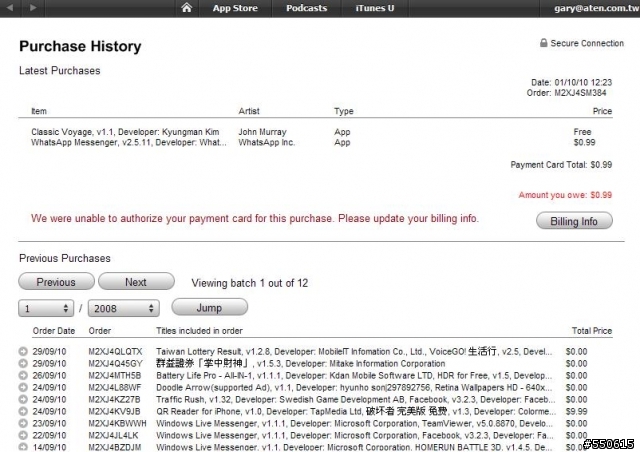Expand order M2XJ4L88WF arrow icon

coord(23,387)
